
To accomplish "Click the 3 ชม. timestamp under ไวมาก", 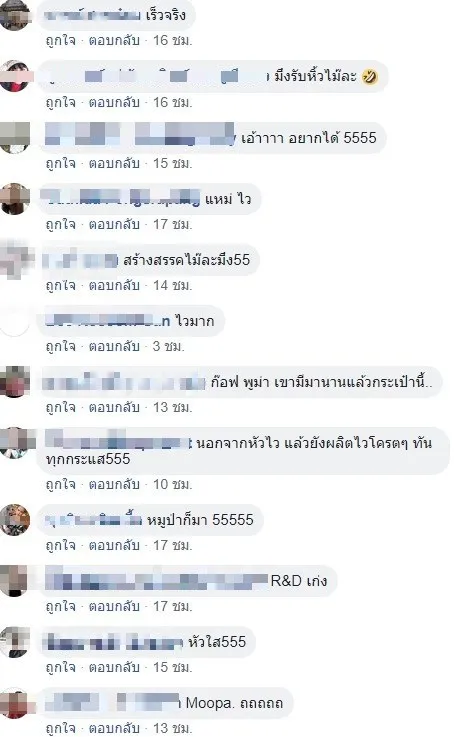I will tap(168, 347).
